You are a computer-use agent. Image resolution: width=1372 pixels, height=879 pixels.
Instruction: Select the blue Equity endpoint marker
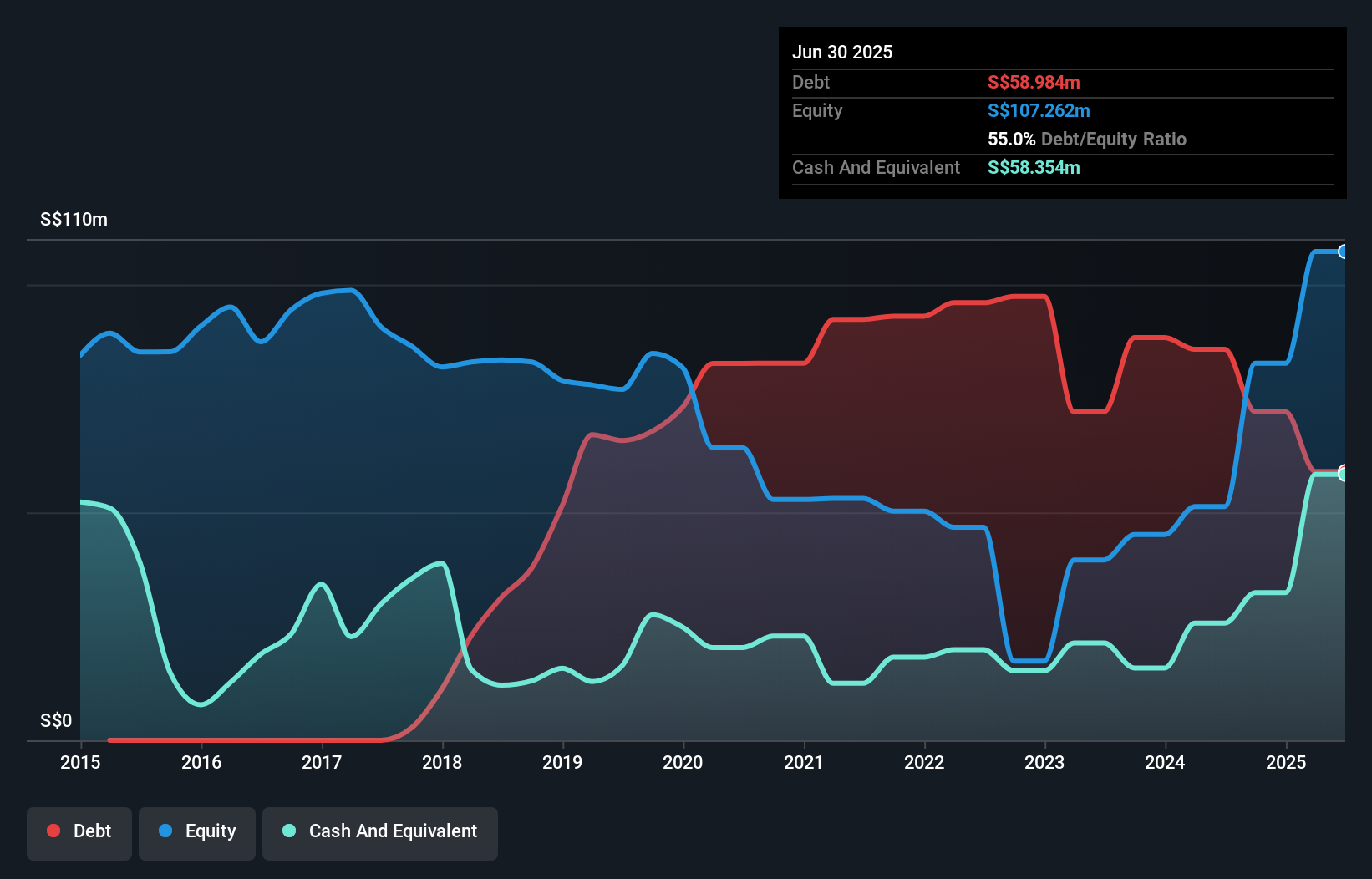point(1344,252)
